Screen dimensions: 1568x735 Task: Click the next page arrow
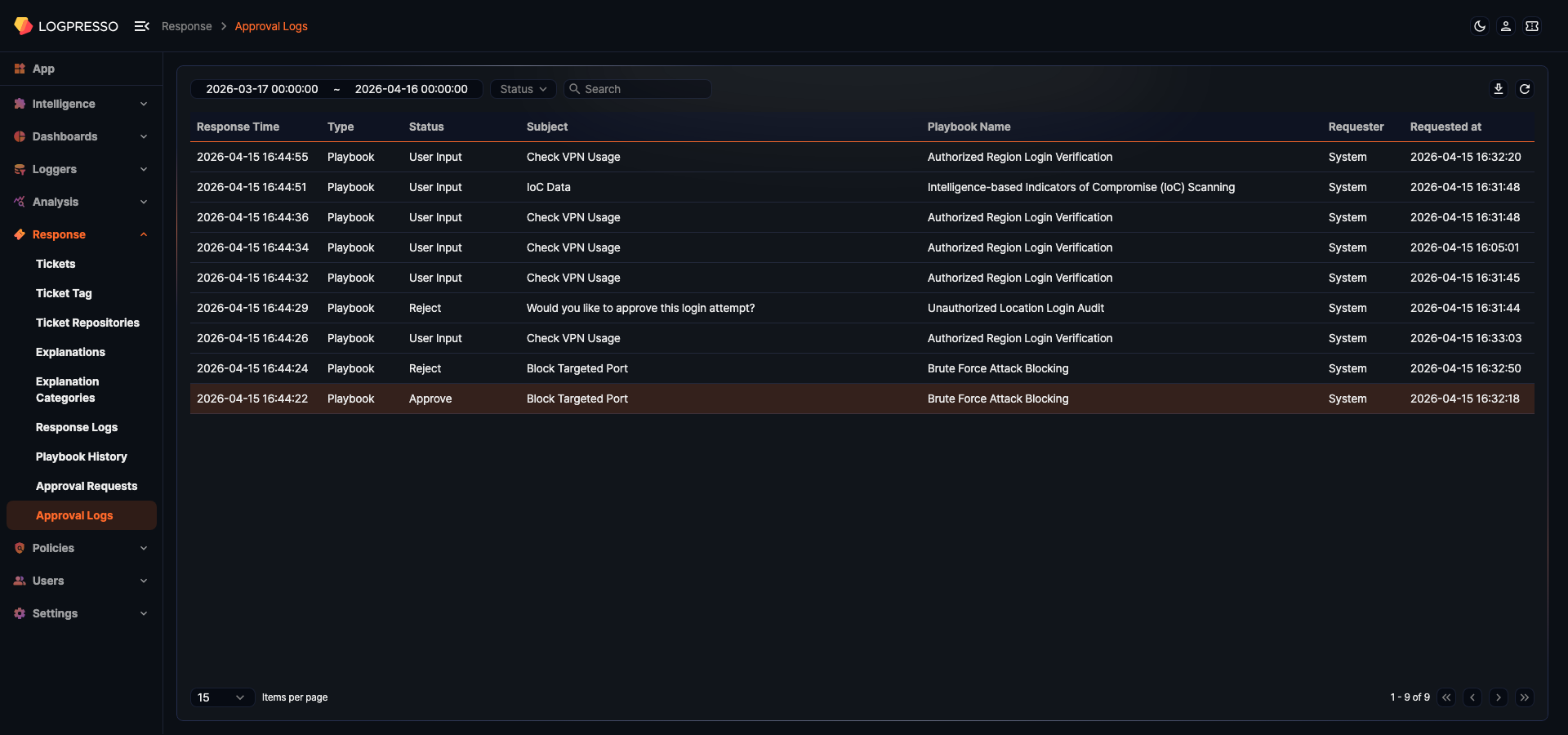[x=1499, y=697]
